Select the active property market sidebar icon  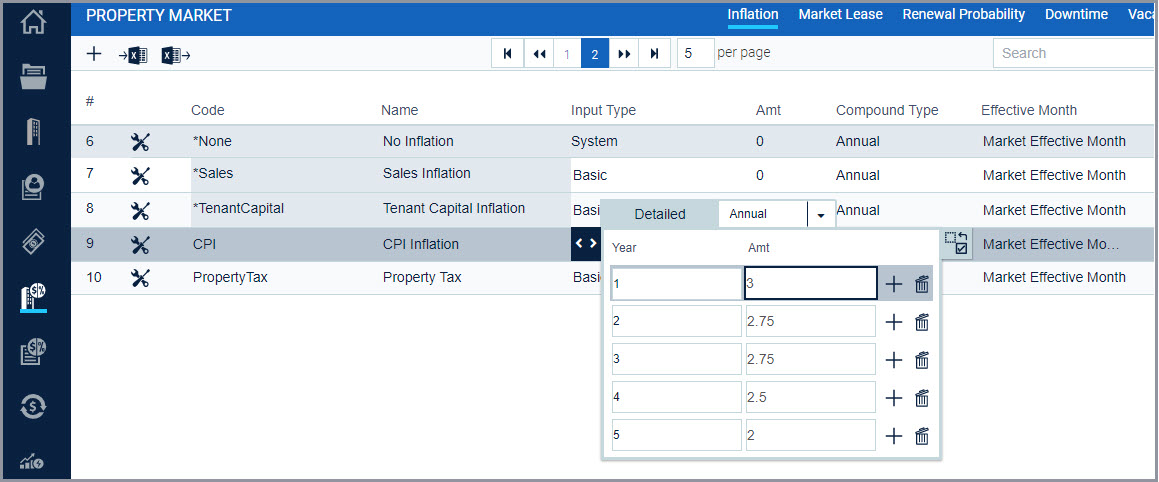tap(33, 296)
